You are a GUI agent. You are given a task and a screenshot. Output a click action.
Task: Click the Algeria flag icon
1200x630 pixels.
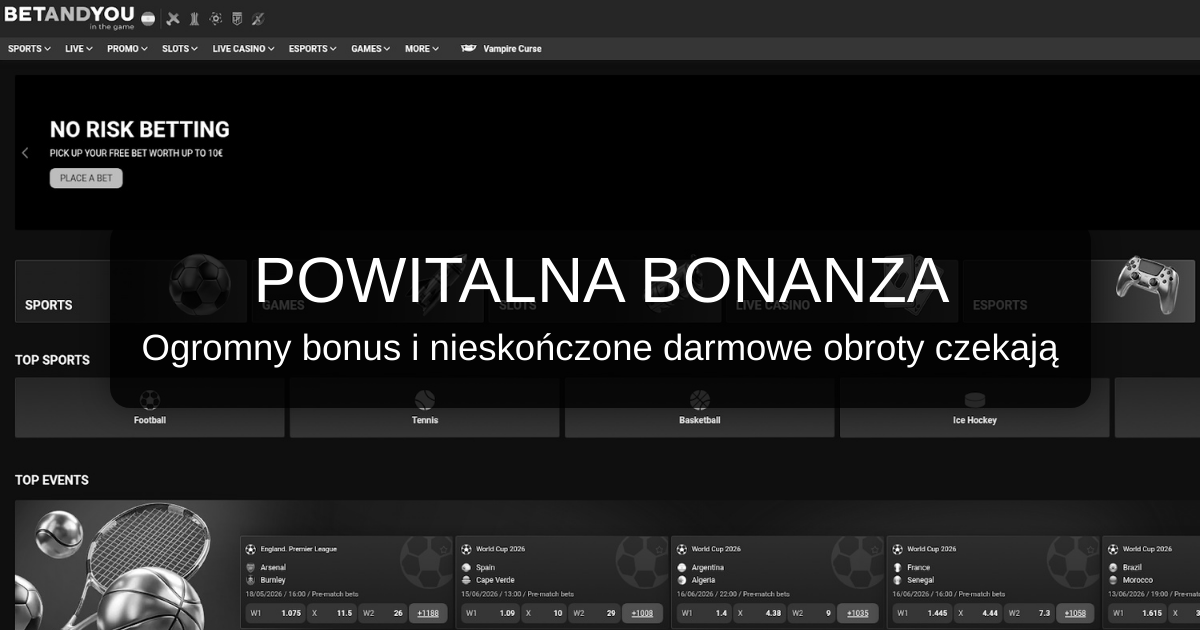coord(682,580)
